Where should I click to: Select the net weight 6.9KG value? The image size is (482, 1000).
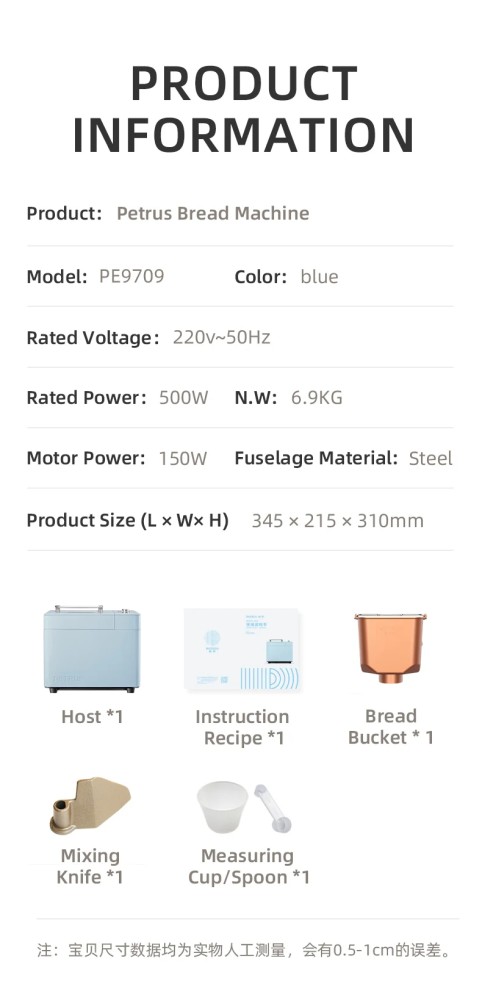(x=317, y=397)
